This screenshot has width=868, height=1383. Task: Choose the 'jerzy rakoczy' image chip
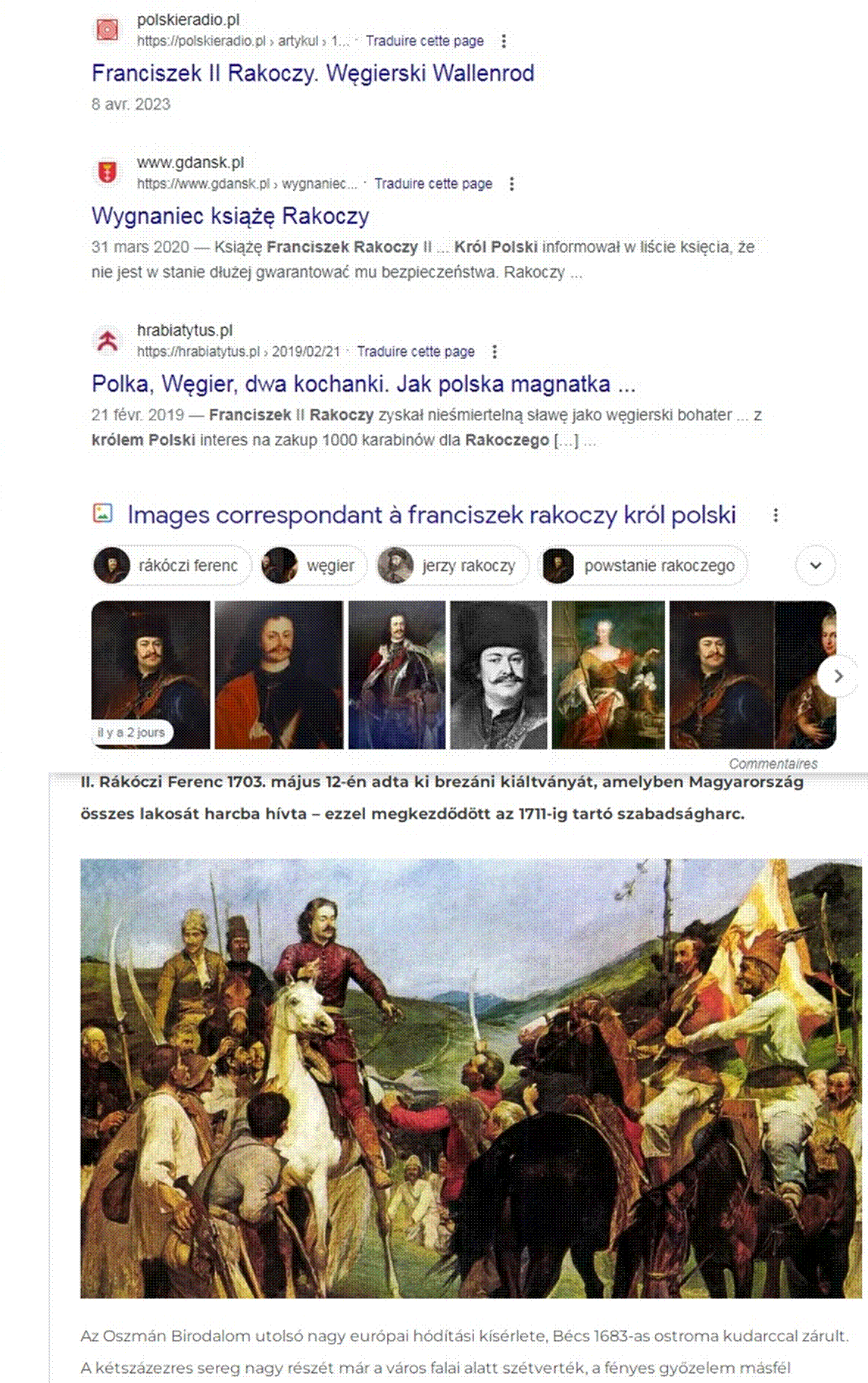(453, 566)
